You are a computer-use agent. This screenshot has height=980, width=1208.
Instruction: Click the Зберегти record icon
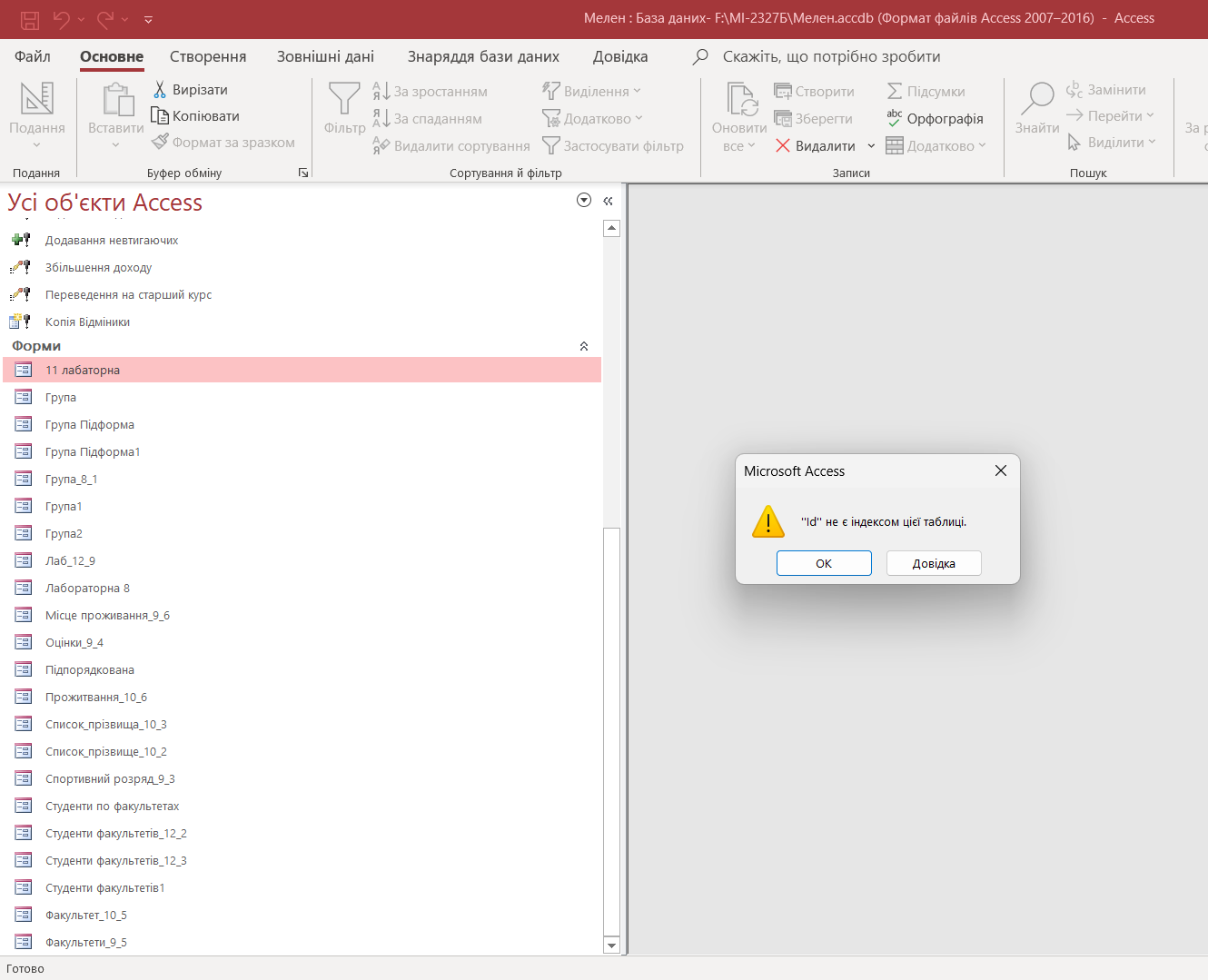(783, 118)
